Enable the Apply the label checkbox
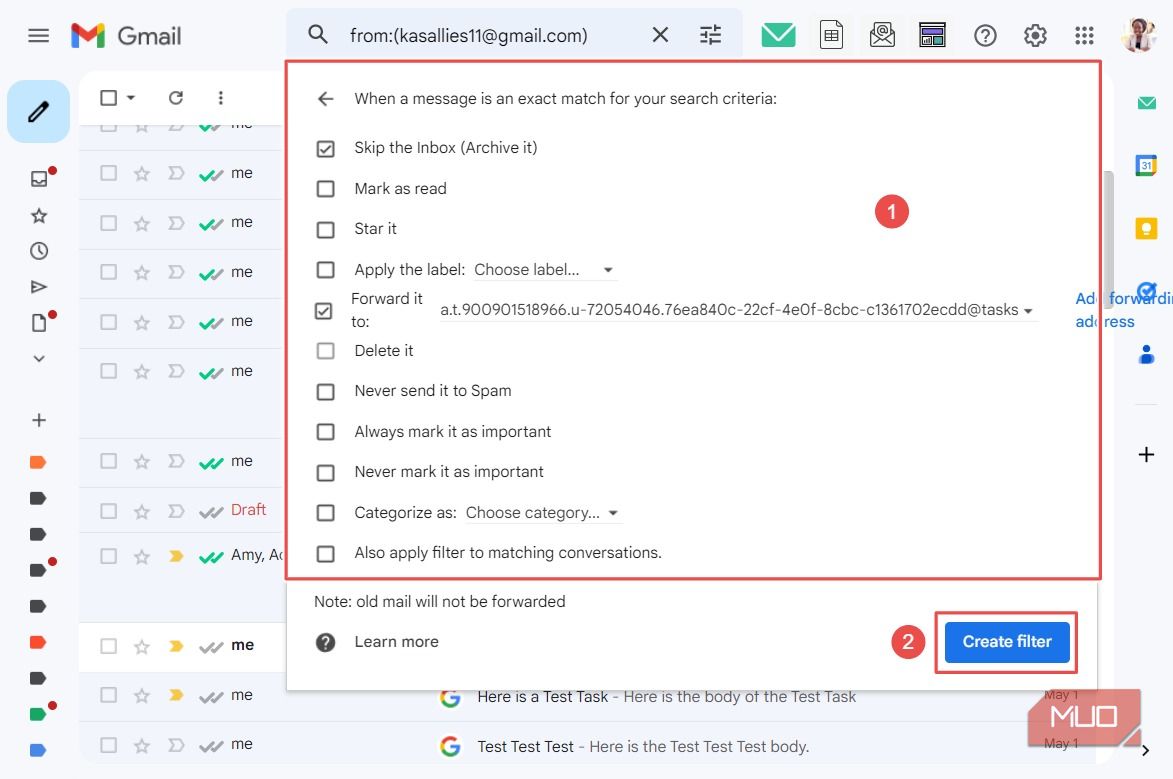The height and width of the screenshot is (779, 1173). point(325,269)
